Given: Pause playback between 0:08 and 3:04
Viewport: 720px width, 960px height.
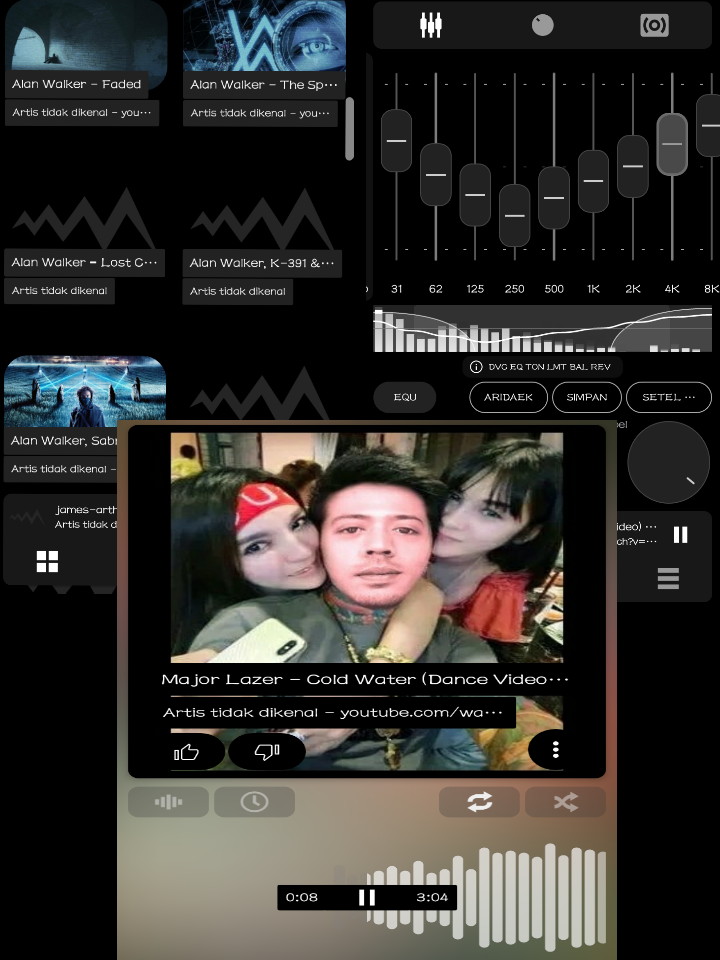Looking at the screenshot, I should click(x=367, y=898).
